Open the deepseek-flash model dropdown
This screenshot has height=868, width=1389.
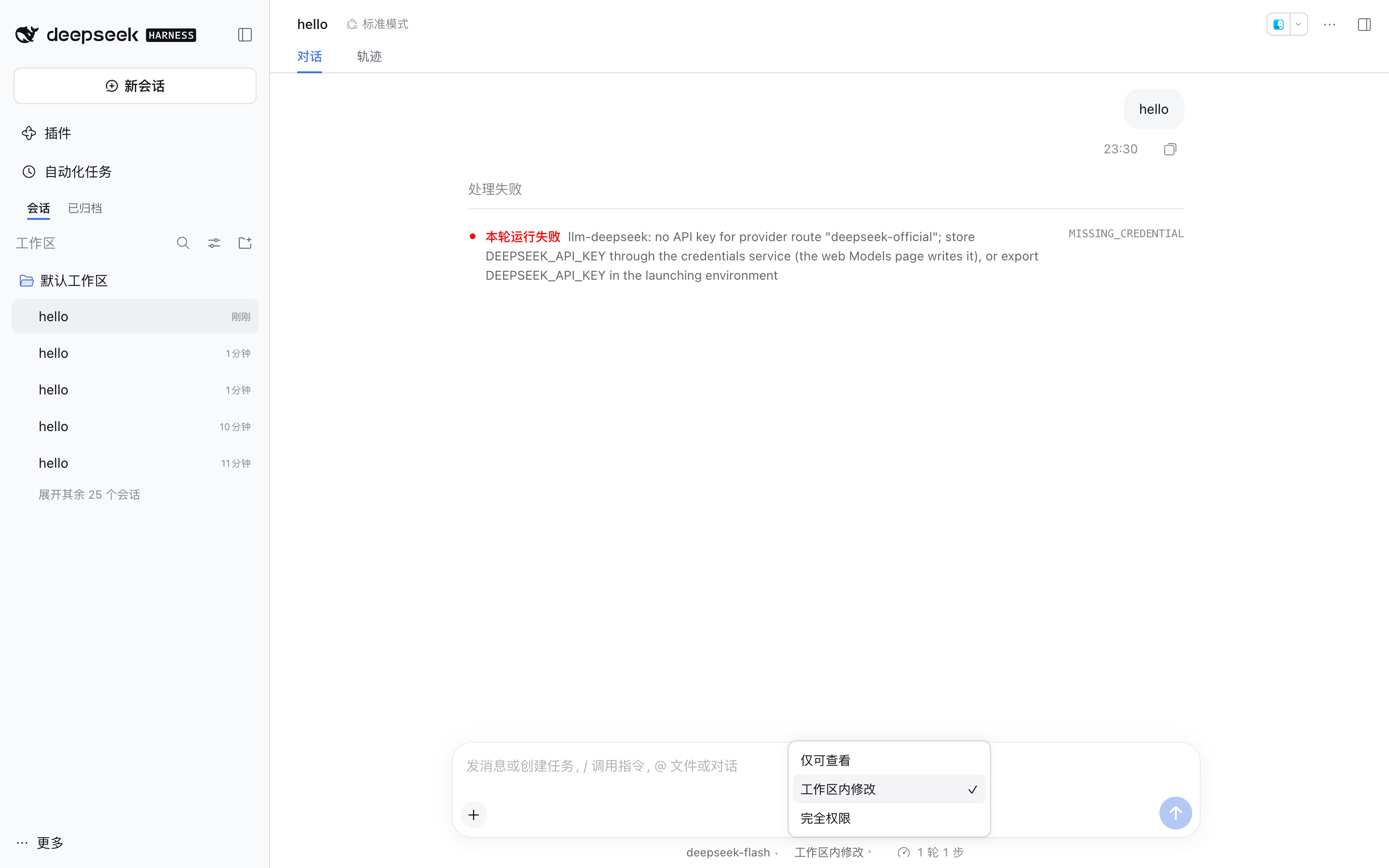pos(732,853)
